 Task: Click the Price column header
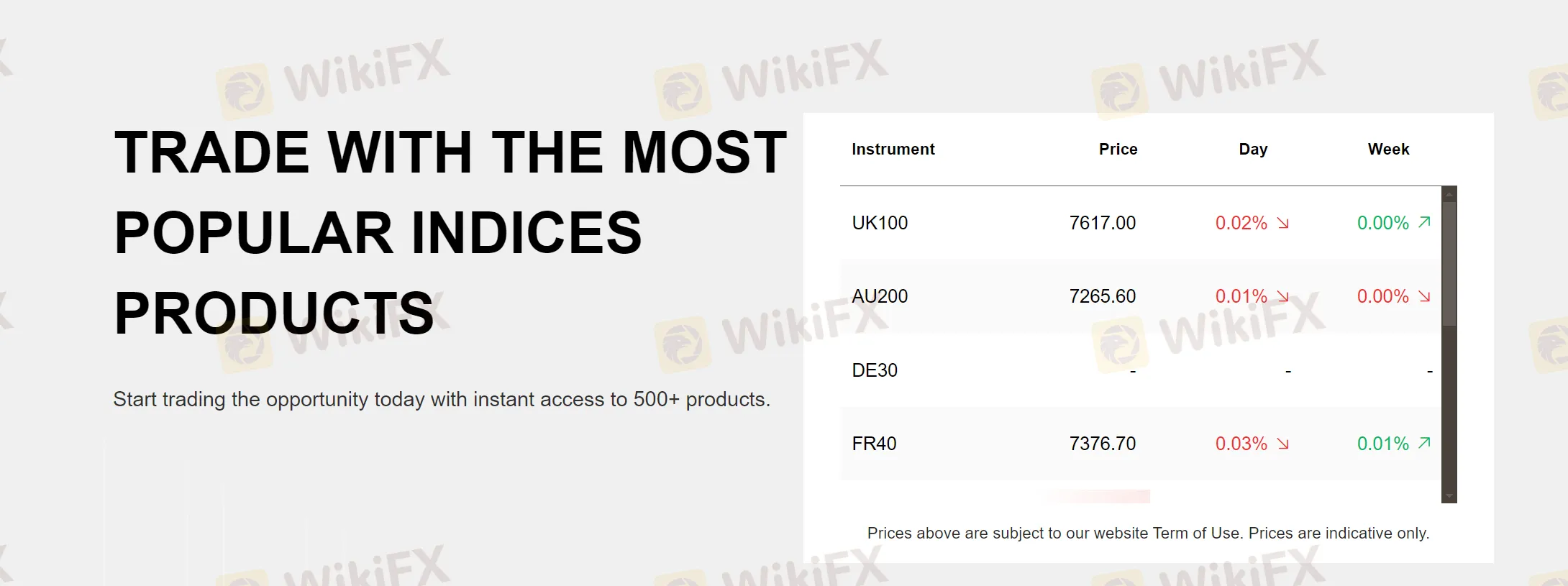[x=1118, y=150]
